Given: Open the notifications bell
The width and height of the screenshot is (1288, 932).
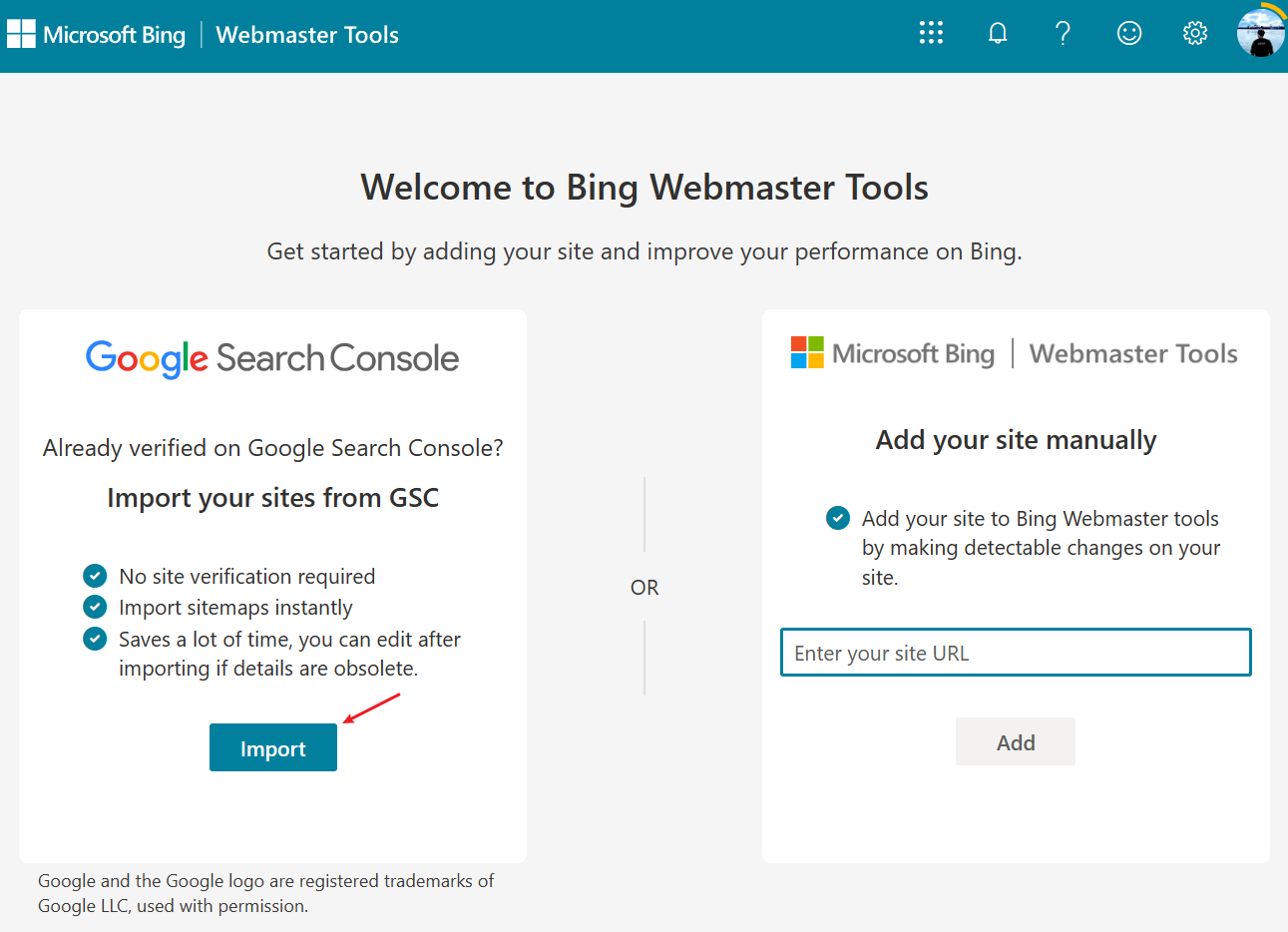Looking at the screenshot, I should (x=997, y=33).
